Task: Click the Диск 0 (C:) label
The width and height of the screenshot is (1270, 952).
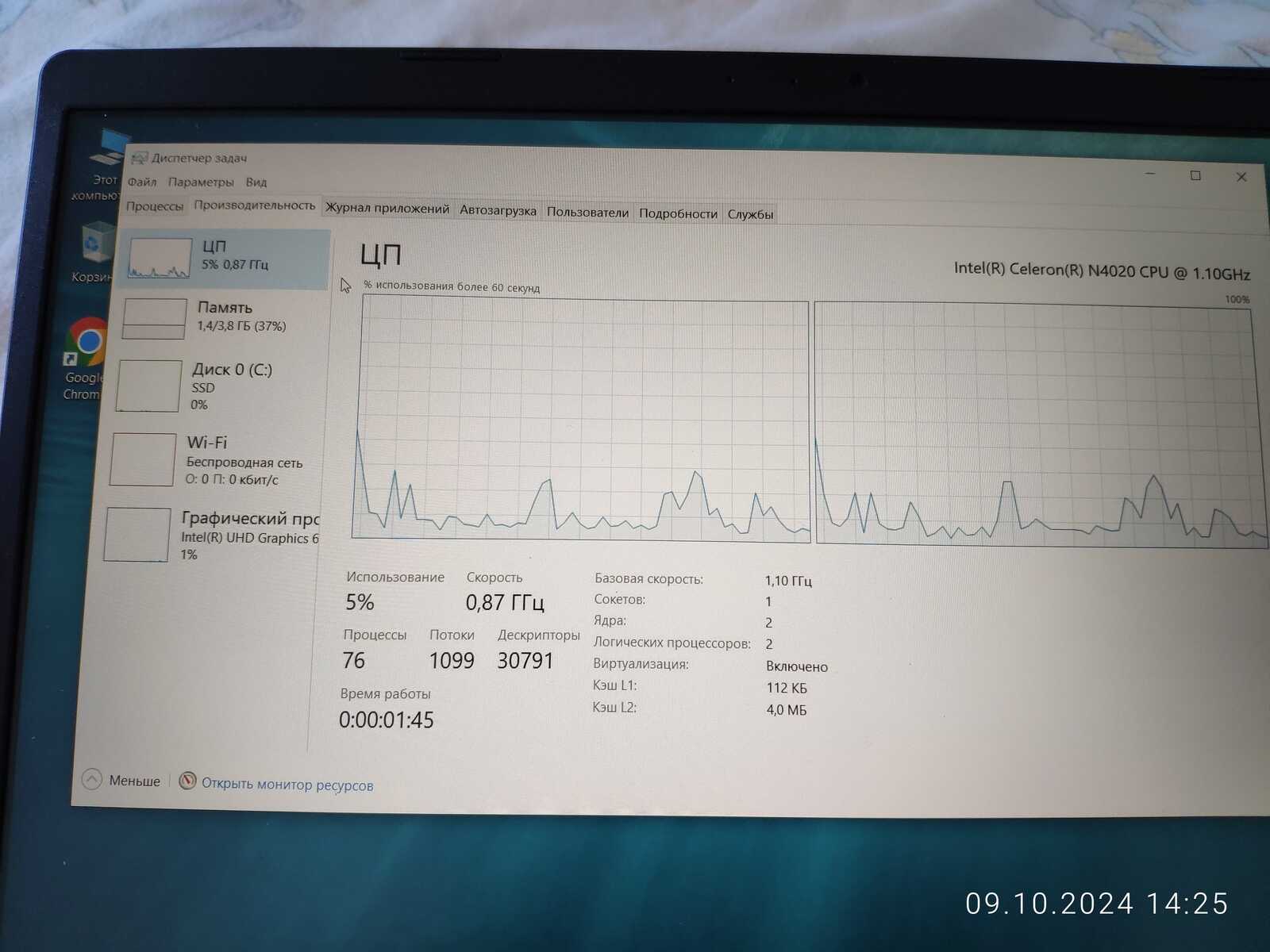Action: 232,370
